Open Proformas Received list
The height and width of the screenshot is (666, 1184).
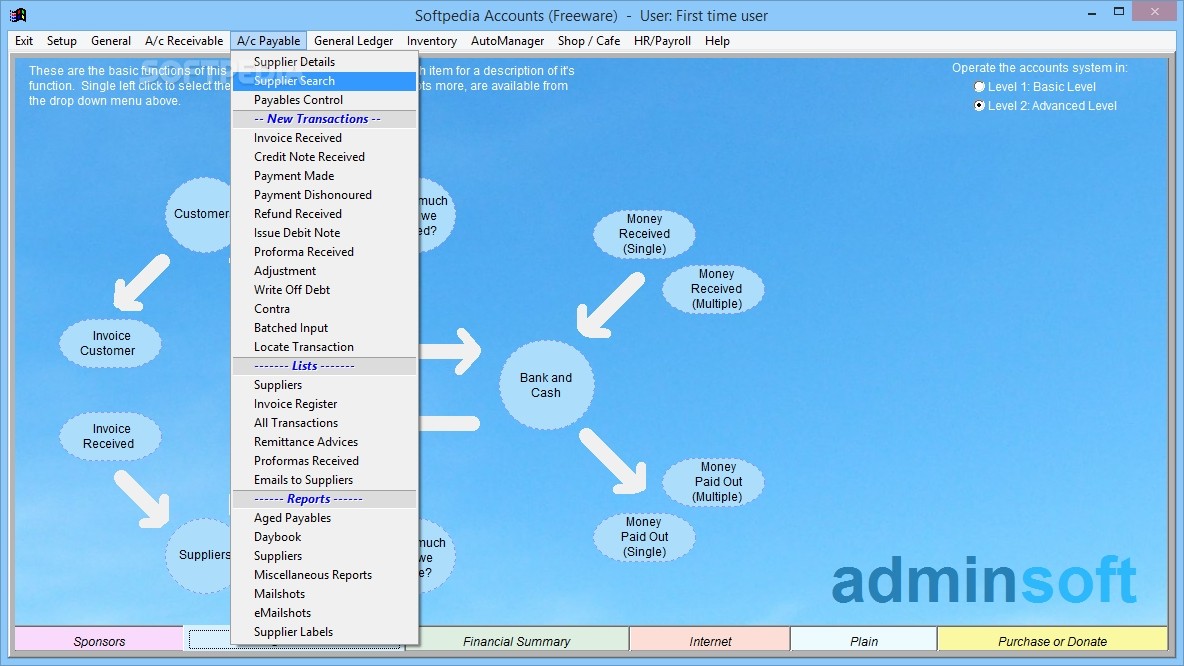pyautogui.click(x=325, y=461)
